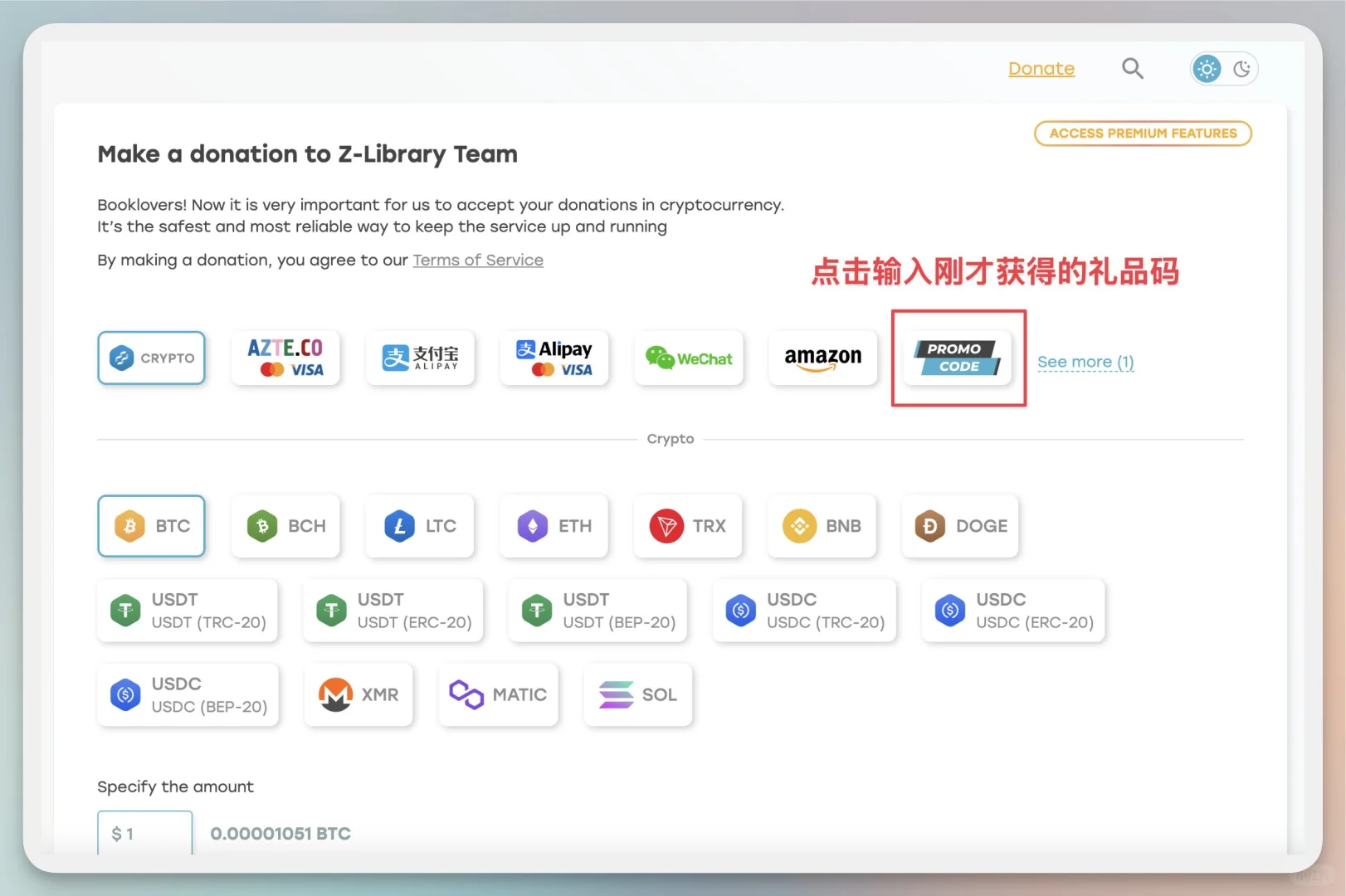Choose USDC (BEP-20) option

(x=188, y=695)
